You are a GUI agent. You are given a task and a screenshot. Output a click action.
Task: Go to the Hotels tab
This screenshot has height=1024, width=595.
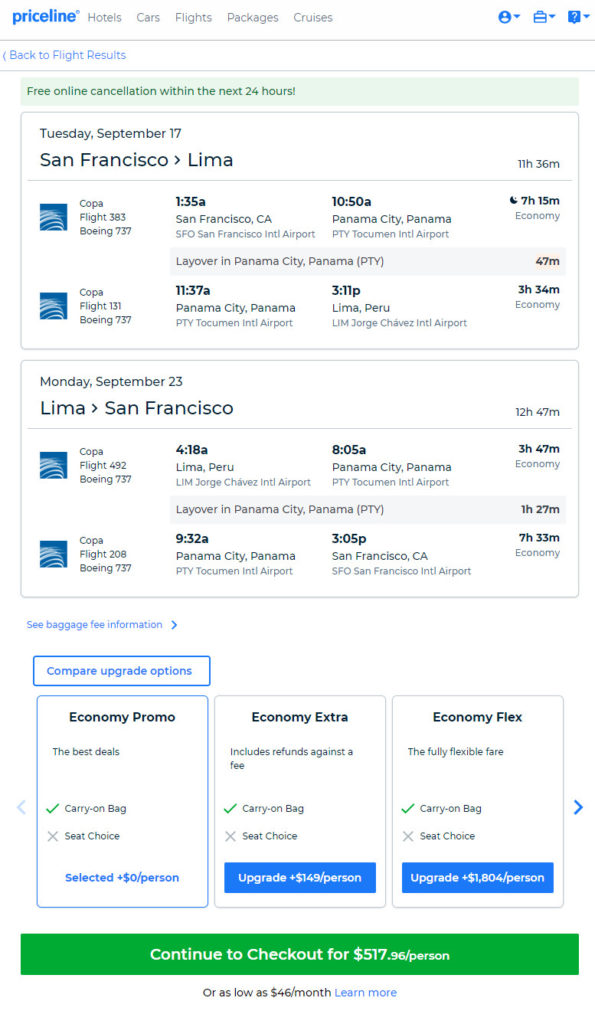[x=105, y=18]
